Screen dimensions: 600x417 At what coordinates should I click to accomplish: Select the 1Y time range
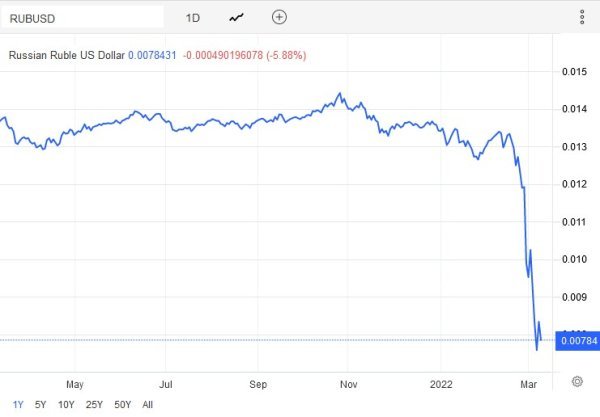[17, 404]
